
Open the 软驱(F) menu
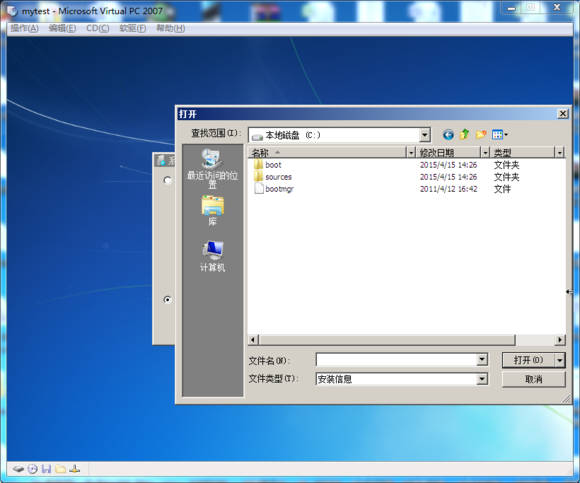[x=132, y=28]
